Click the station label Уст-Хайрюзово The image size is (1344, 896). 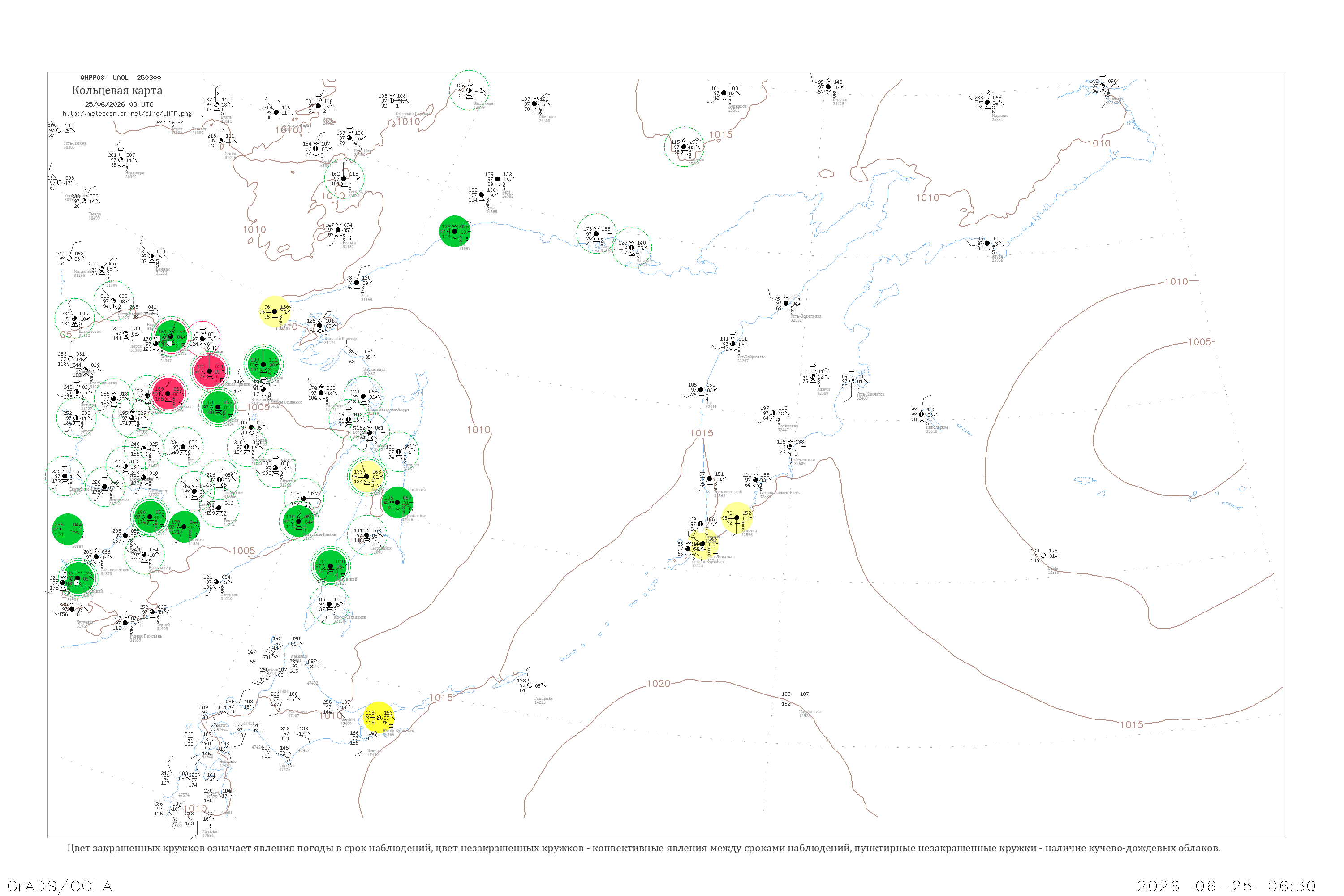point(751,357)
